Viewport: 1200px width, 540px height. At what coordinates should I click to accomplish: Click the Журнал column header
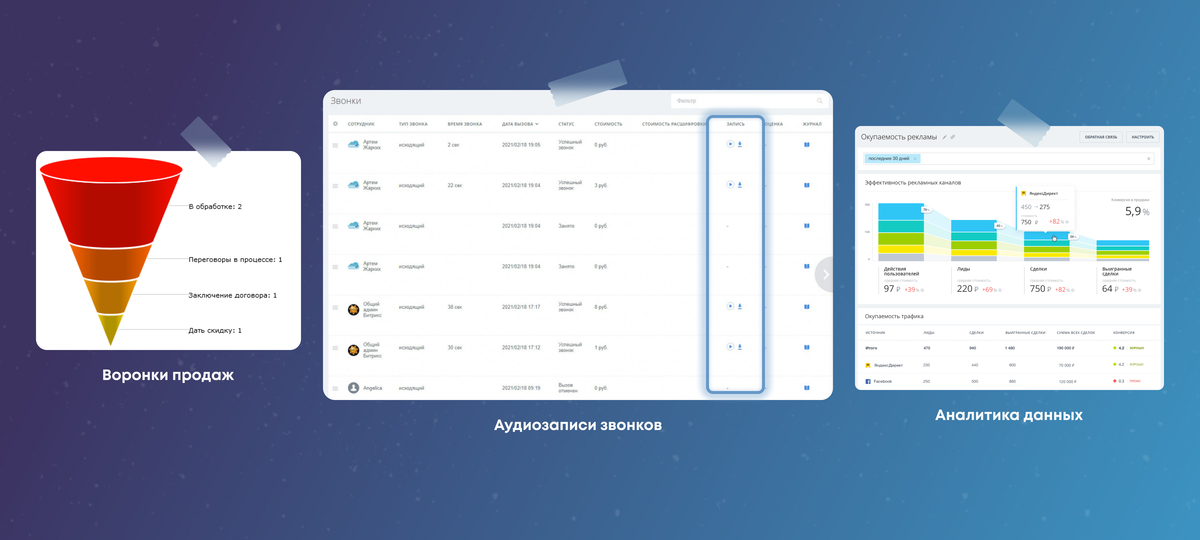812,124
